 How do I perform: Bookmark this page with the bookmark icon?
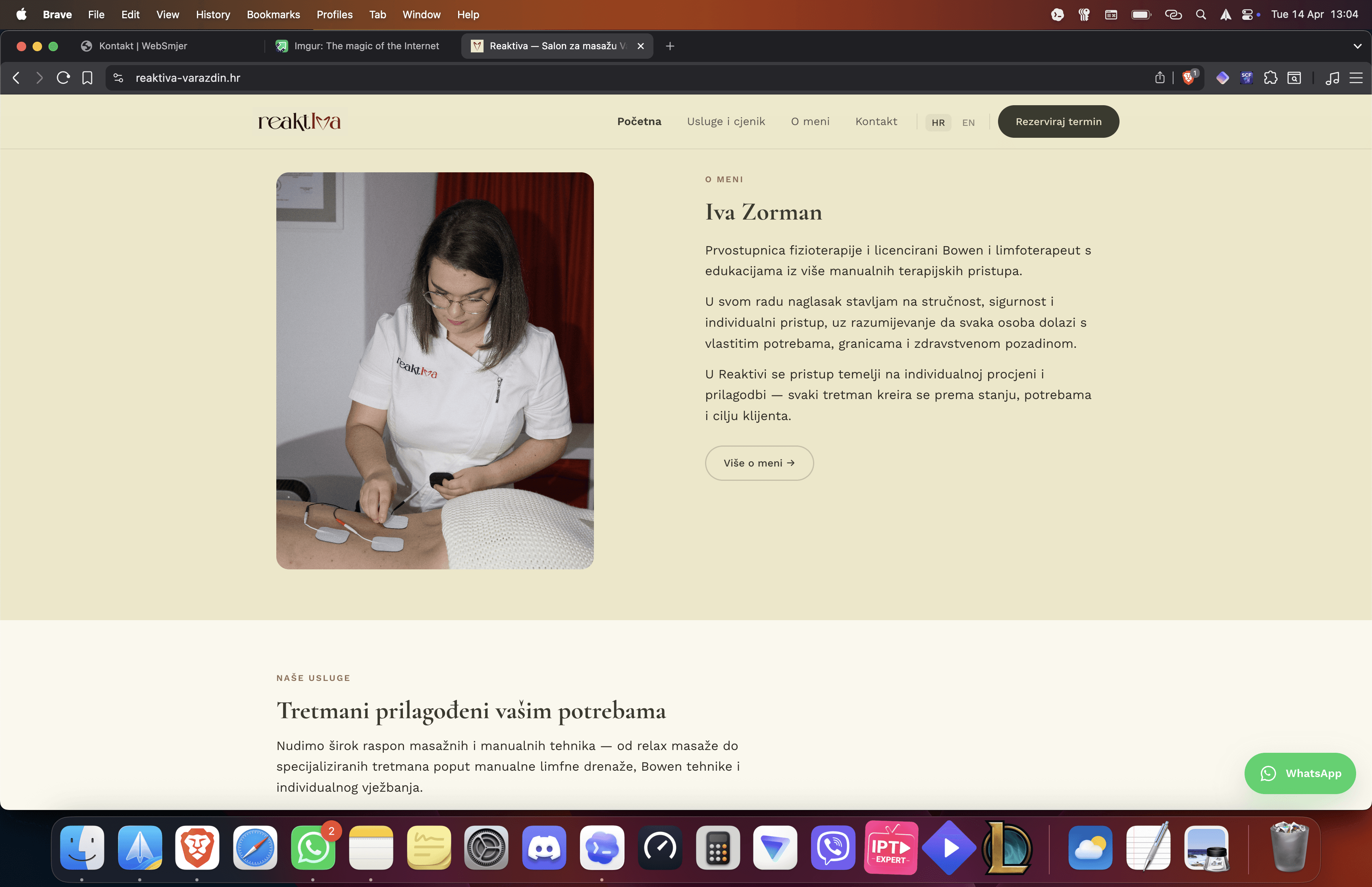(x=87, y=78)
